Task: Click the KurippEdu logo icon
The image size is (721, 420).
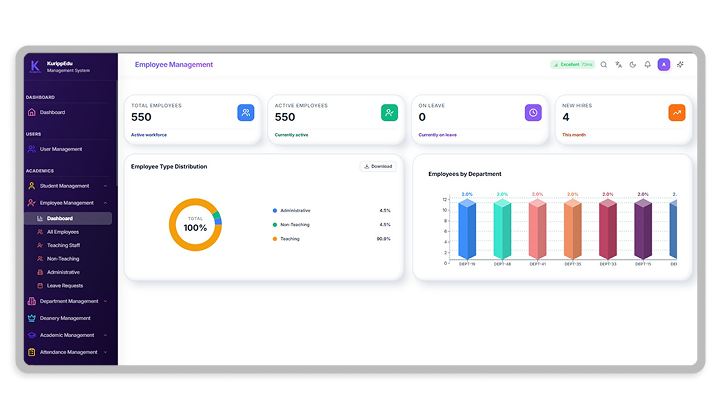Action: pos(35,67)
